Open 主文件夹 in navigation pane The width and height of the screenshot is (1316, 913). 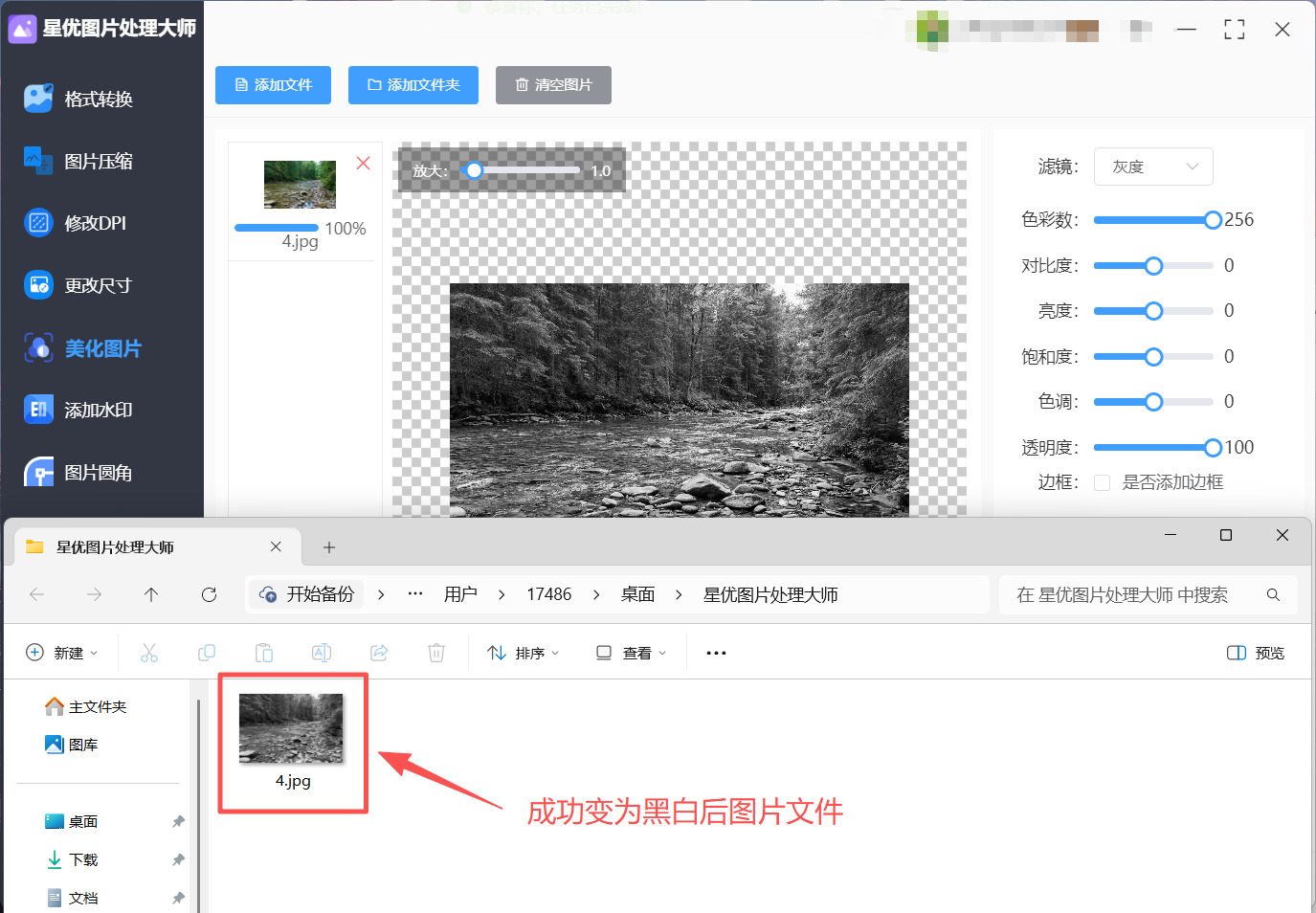pos(85,706)
